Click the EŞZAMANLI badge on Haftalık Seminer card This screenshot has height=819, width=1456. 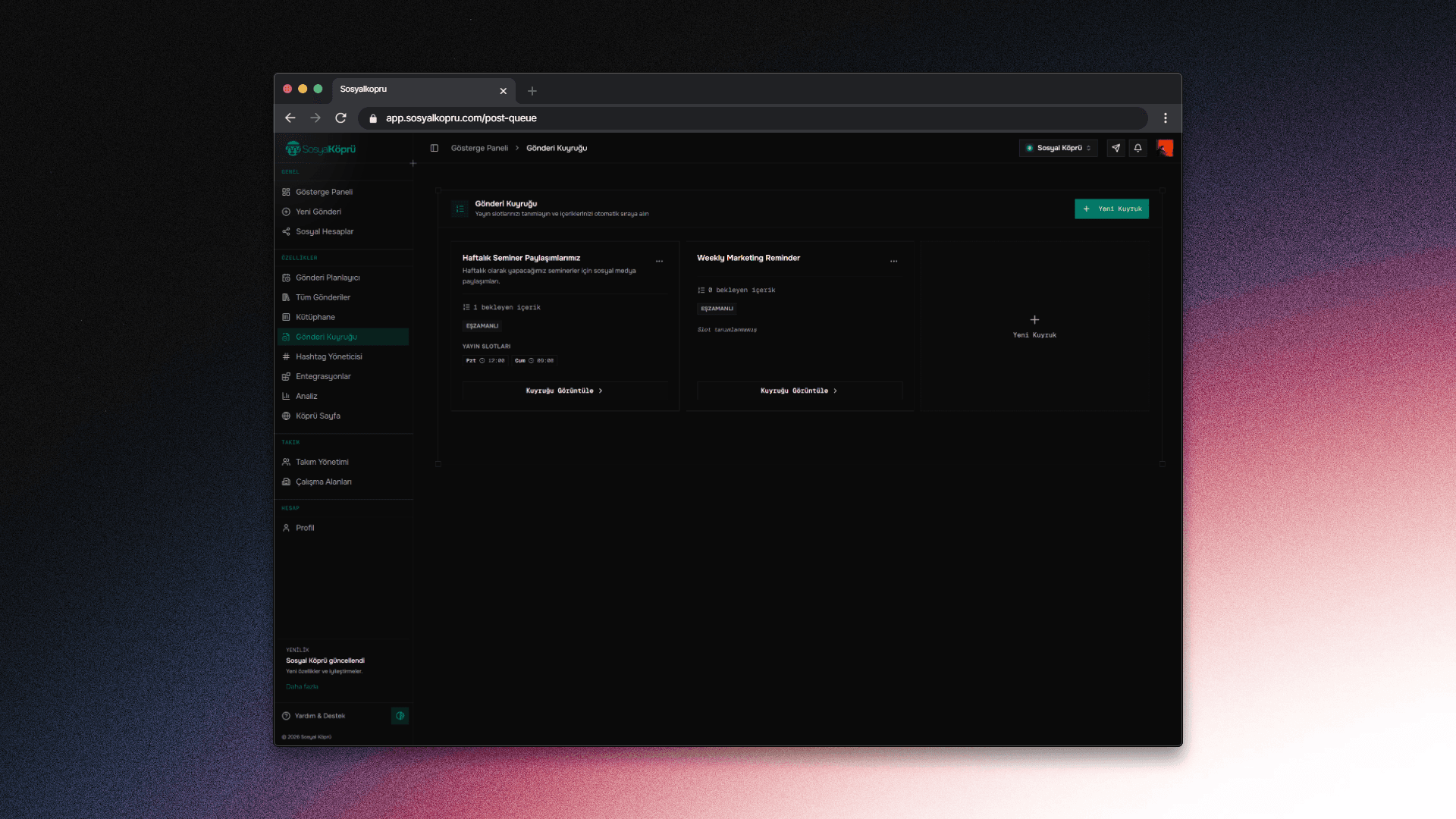click(x=482, y=326)
